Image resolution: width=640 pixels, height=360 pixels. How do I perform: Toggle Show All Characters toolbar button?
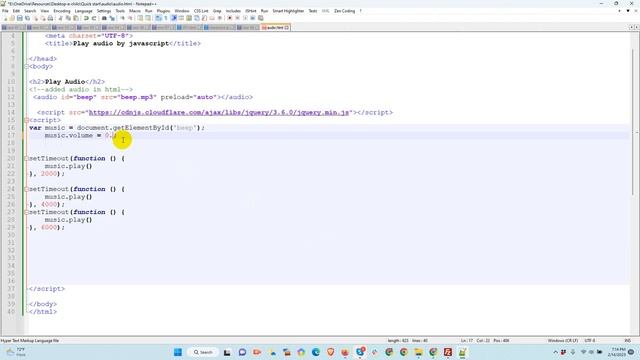[x=165, y=18]
